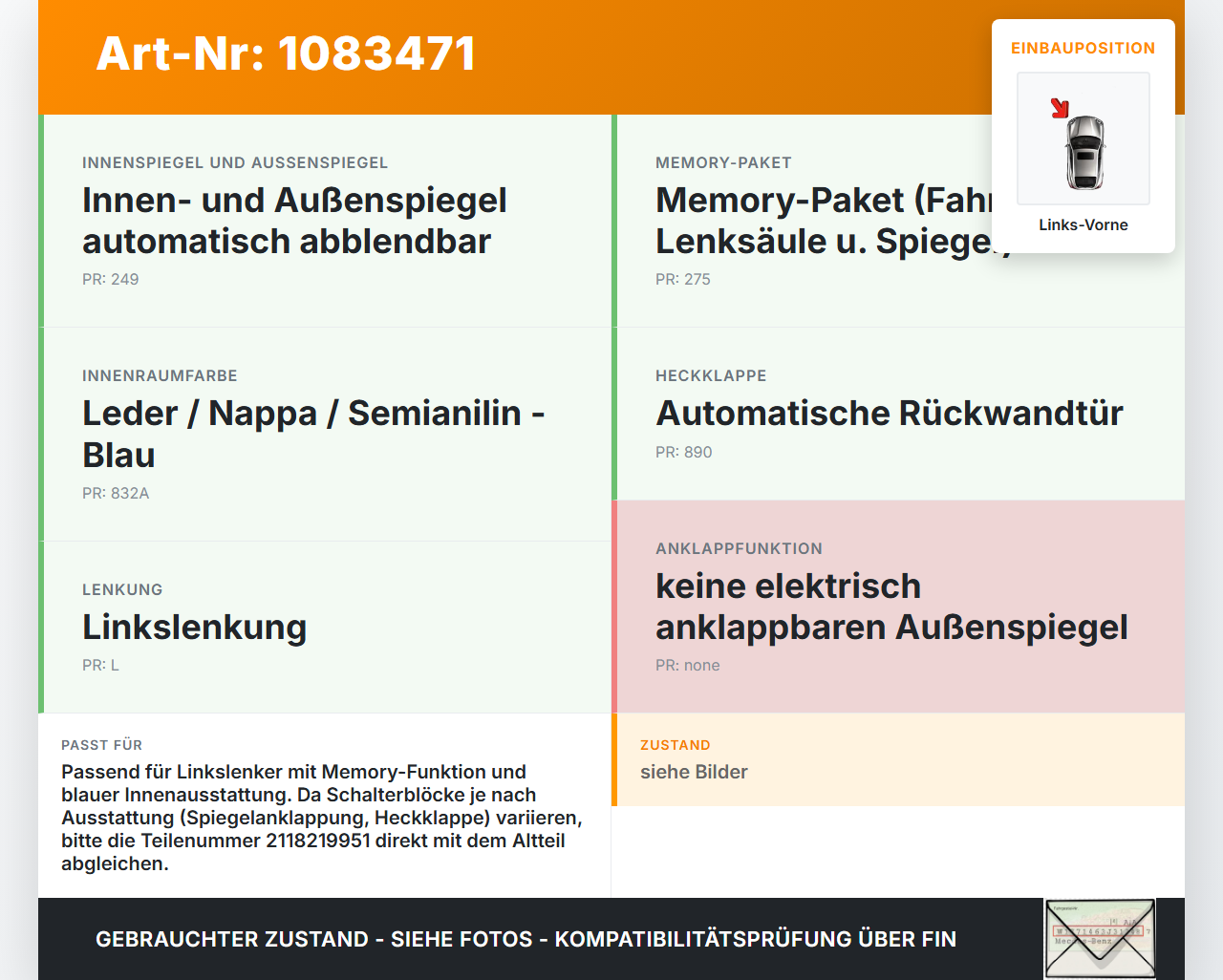The width and height of the screenshot is (1223, 980).
Task: Click the MEMORY-PAKET label
Action: click(723, 162)
